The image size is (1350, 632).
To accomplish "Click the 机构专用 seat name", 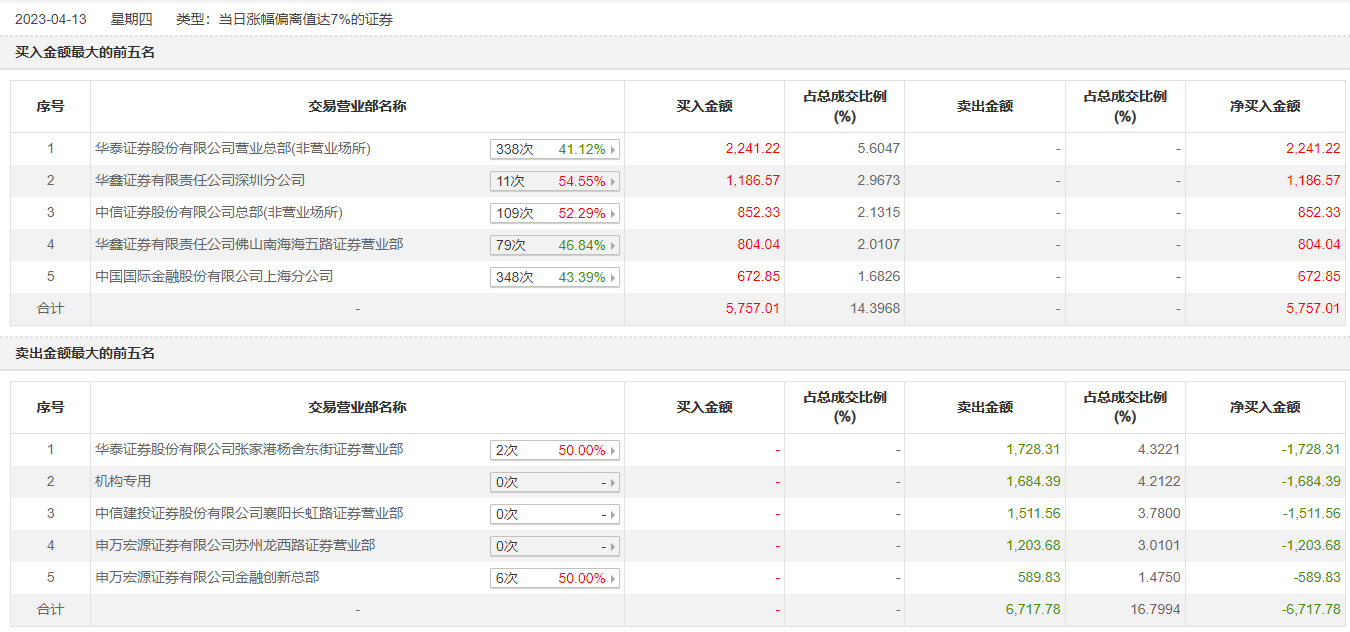I will [x=123, y=482].
